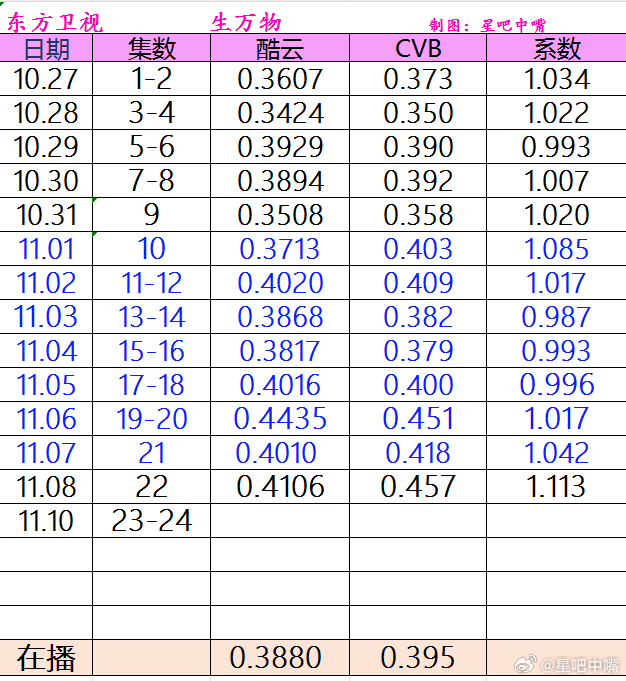This screenshot has width=626, height=681.
Task: Select the 酷云 header cell
Action: click(x=280, y=48)
